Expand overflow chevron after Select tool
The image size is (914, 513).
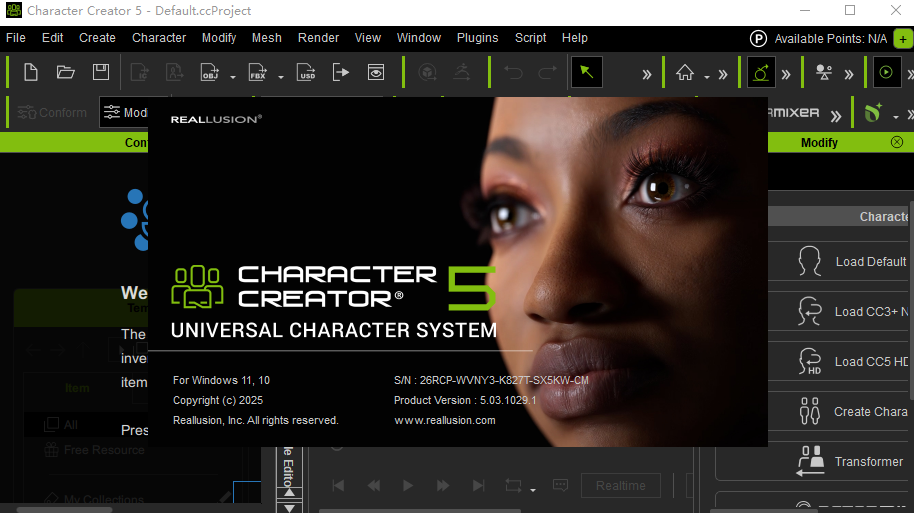pos(646,74)
